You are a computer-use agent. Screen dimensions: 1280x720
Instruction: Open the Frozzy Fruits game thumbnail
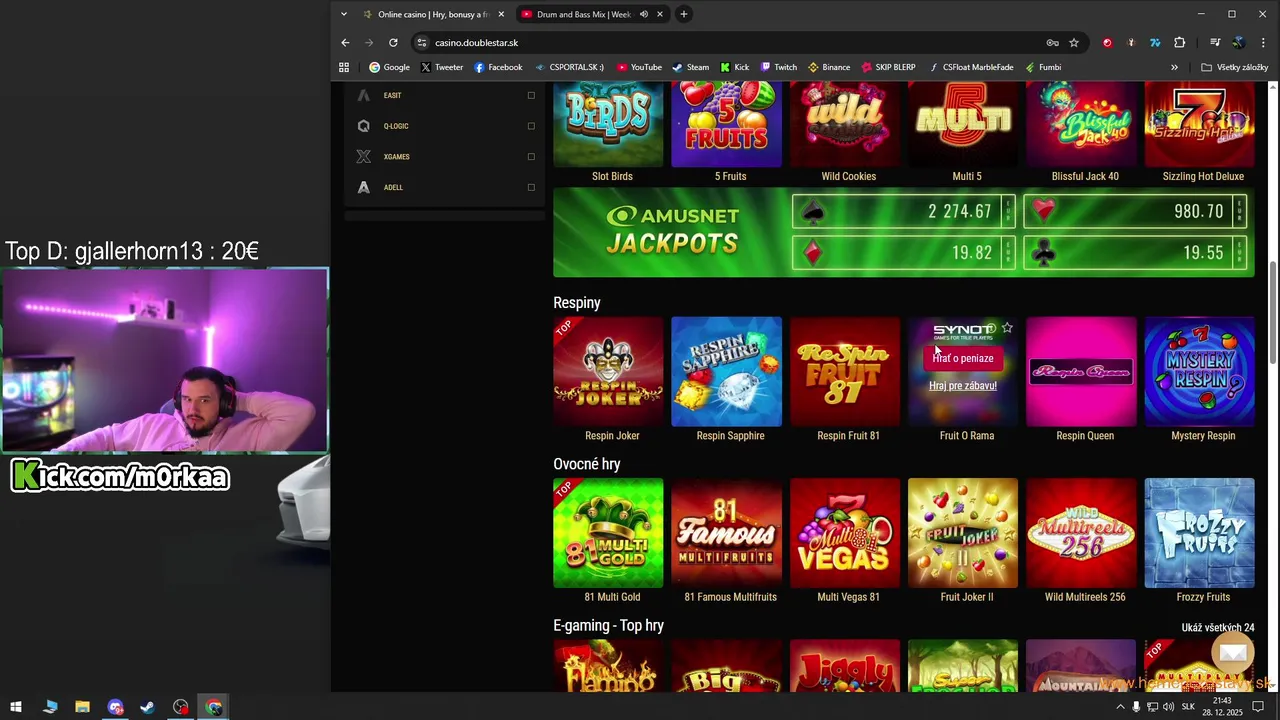(1200, 533)
